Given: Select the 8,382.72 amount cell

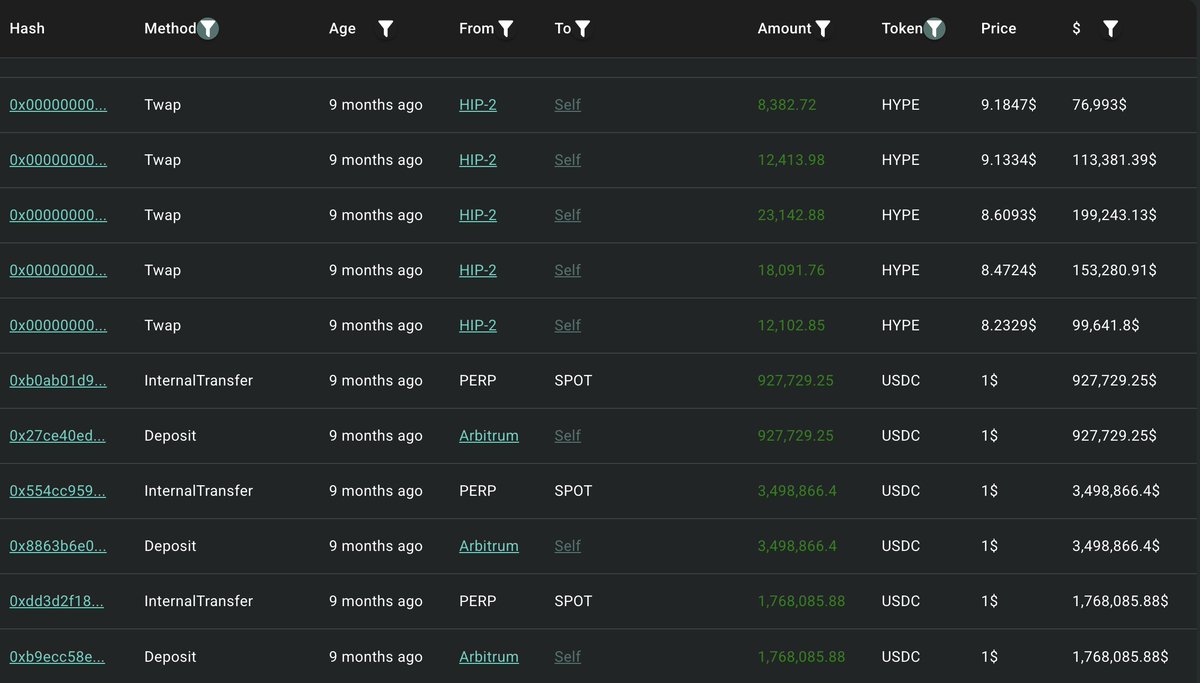Looking at the screenshot, I should pos(787,105).
